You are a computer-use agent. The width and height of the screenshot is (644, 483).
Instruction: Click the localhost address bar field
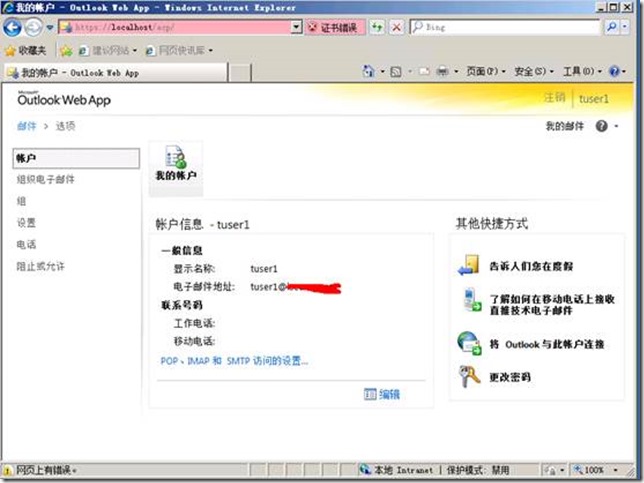click(x=175, y=28)
